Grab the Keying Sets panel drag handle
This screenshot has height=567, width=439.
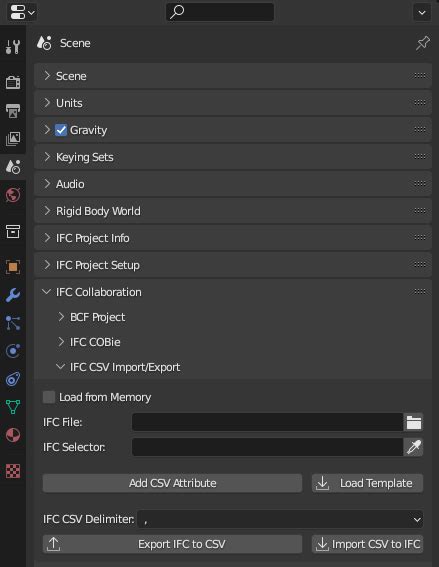click(x=419, y=157)
